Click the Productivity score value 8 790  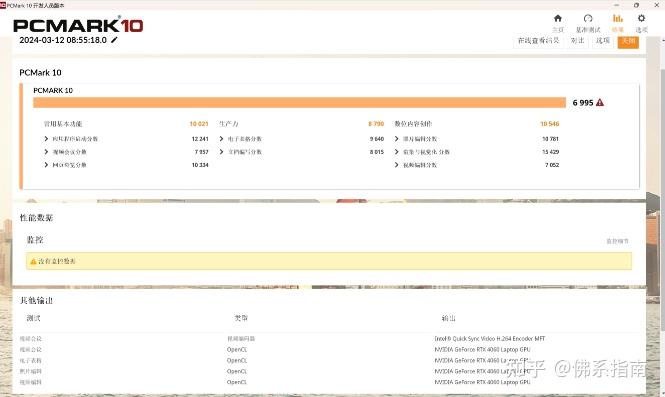(x=376, y=124)
